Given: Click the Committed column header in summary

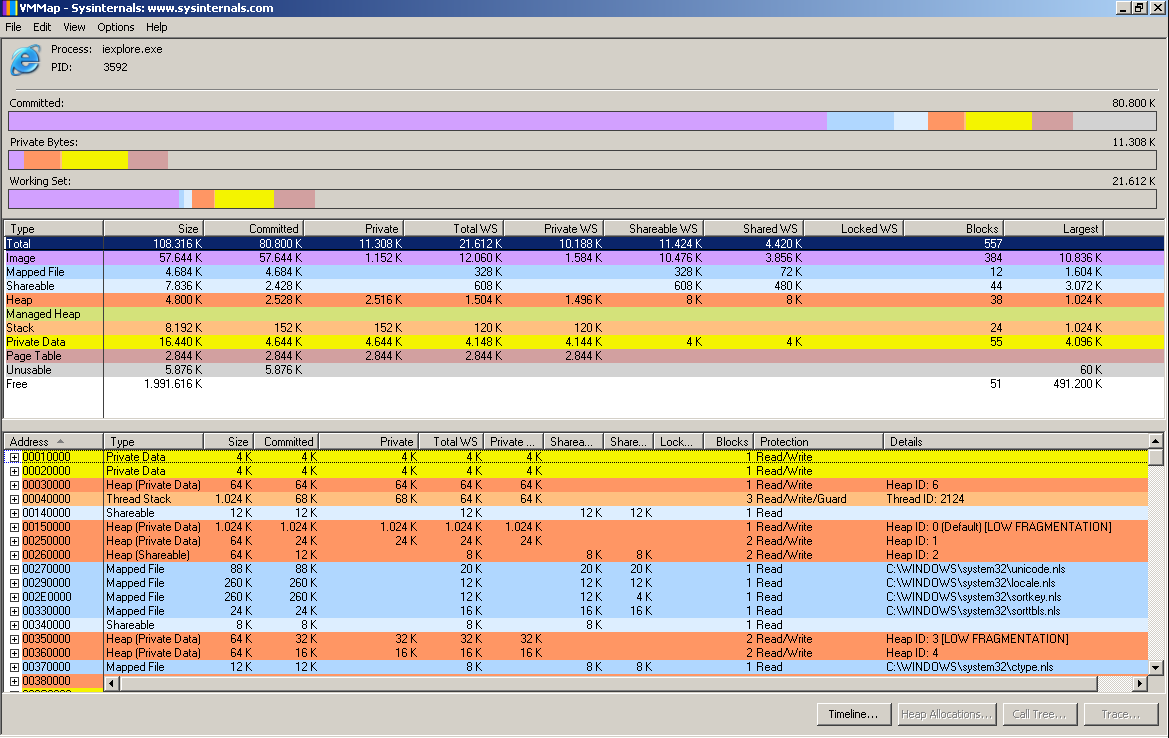Looking at the screenshot, I should click(253, 228).
